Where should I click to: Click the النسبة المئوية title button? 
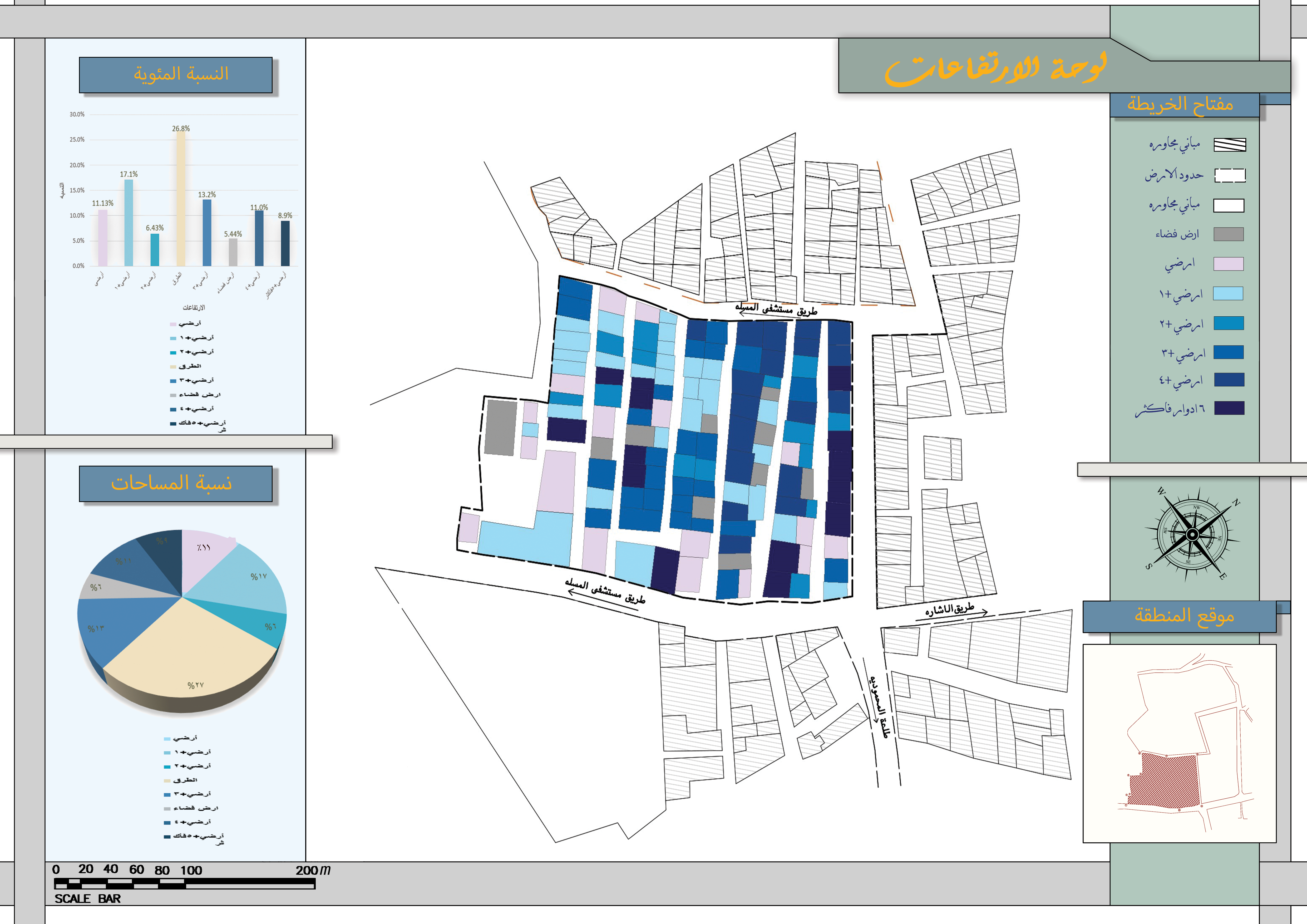(x=175, y=75)
